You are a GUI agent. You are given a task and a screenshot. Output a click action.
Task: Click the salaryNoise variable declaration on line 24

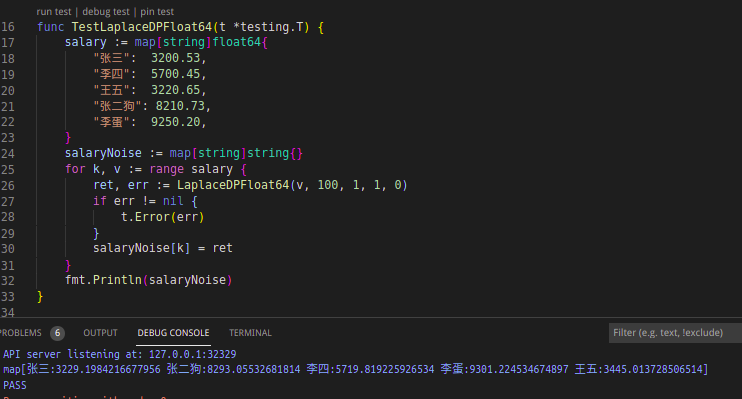pyautogui.click(x=103, y=153)
